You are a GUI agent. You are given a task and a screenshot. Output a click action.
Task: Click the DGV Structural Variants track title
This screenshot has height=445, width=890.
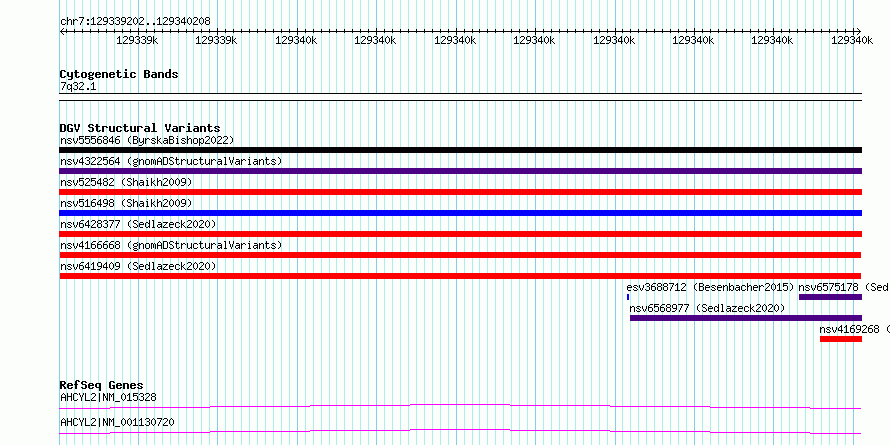point(140,128)
